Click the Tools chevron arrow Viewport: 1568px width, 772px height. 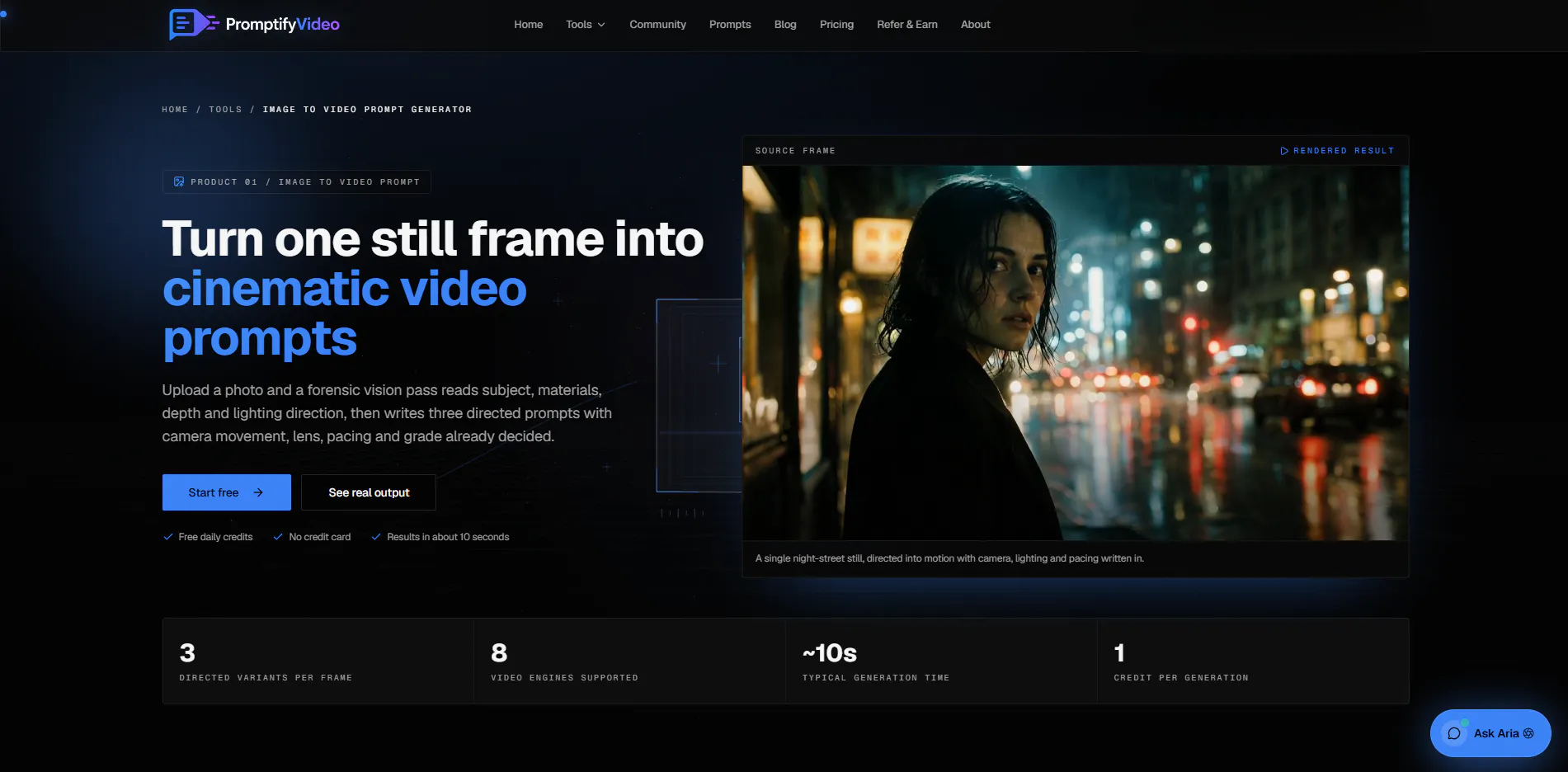(601, 25)
